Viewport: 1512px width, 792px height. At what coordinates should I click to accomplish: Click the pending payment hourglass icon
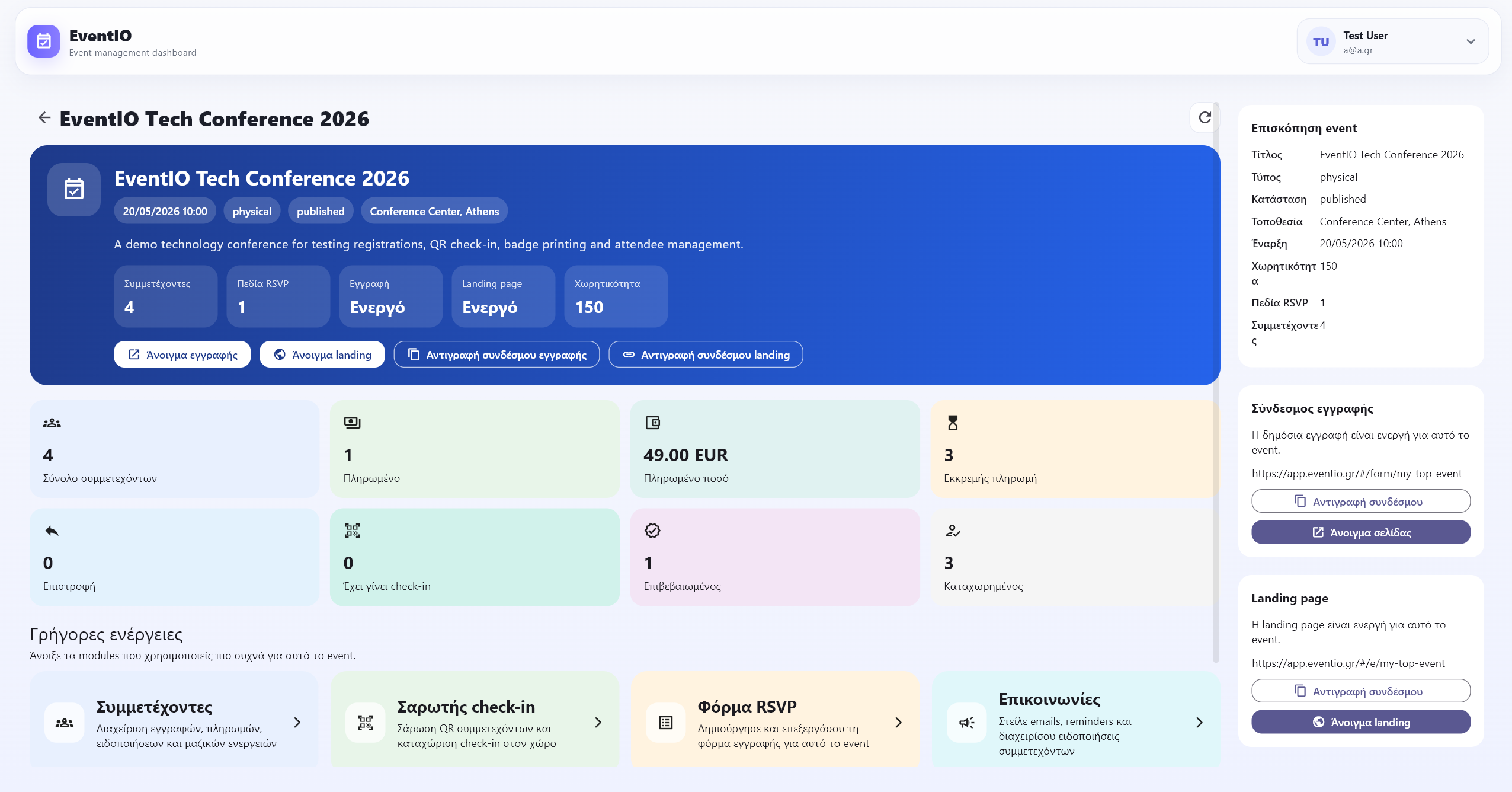pyautogui.click(x=953, y=423)
